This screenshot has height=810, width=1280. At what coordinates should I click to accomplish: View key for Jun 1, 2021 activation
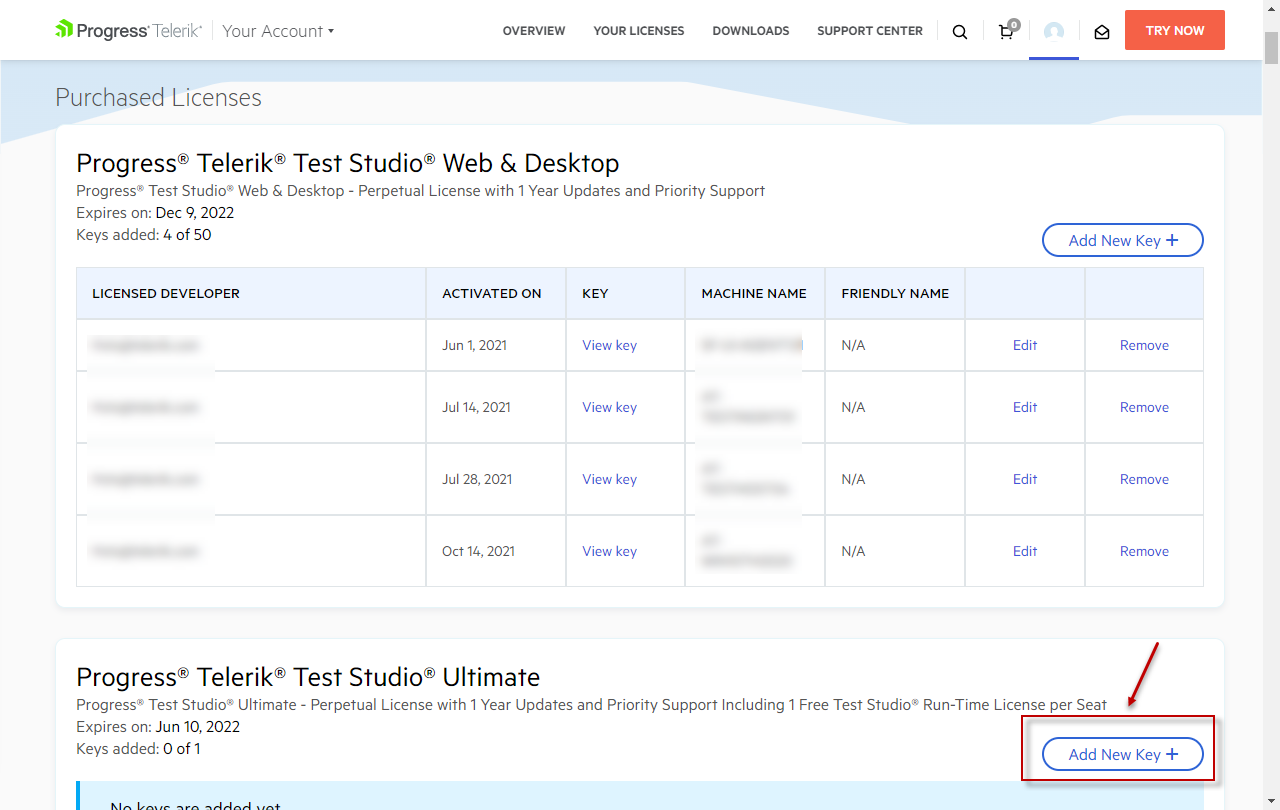(x=610, y=345)
